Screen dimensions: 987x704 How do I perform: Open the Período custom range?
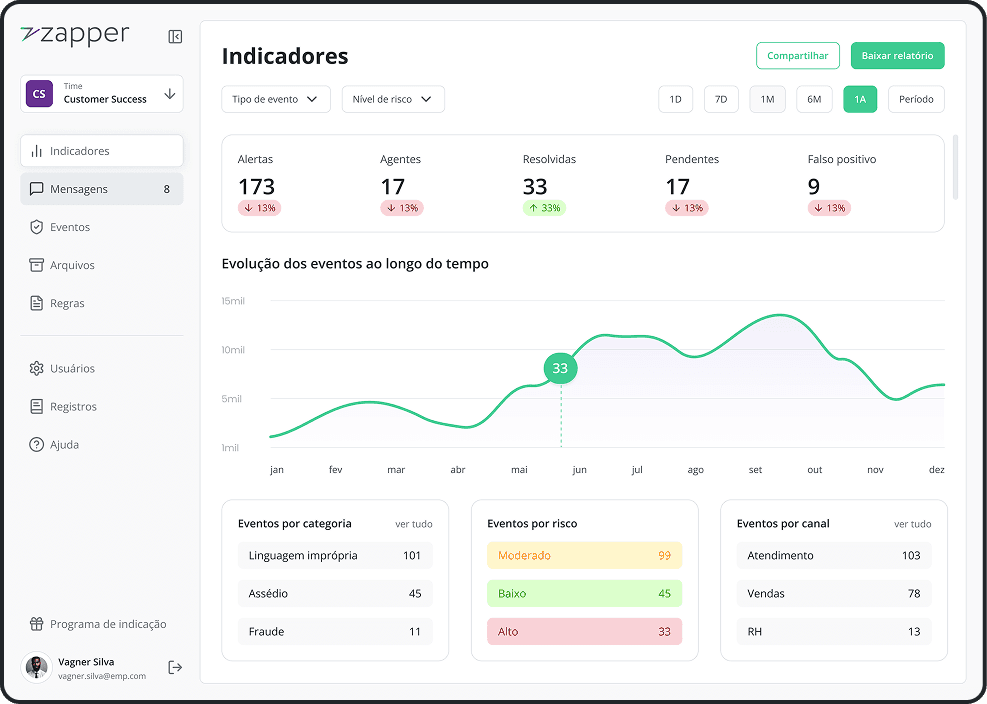pyautogui.click(x=916, y=99)
